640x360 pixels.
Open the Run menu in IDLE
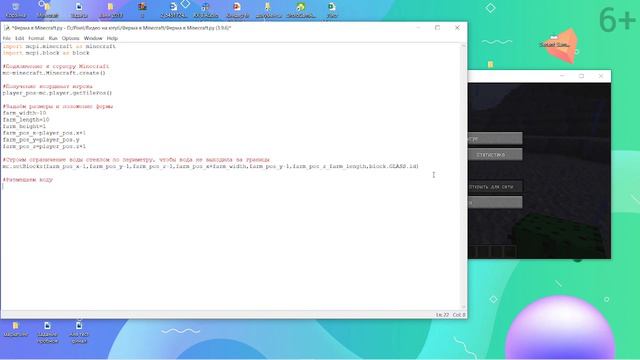(x=53, y=38)
